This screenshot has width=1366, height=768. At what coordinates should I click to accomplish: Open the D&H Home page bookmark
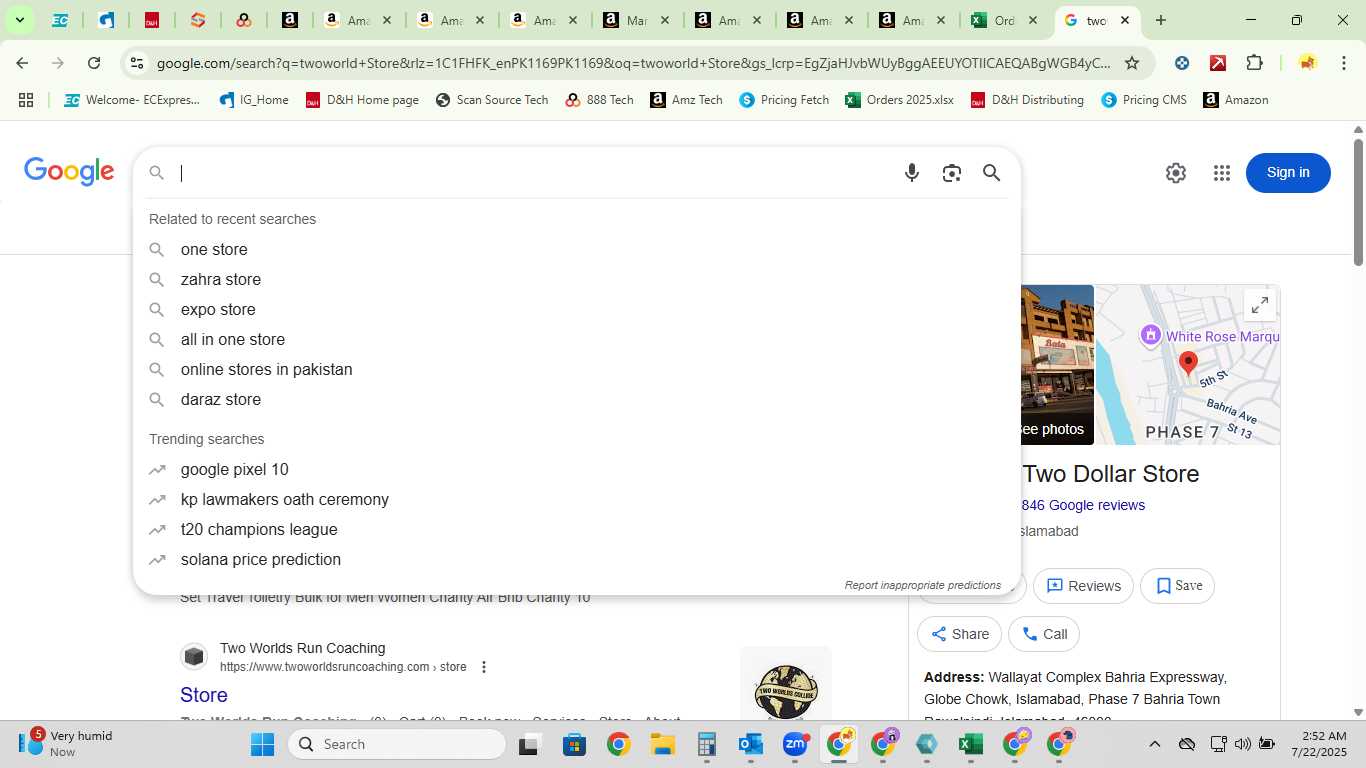(362, 100)
